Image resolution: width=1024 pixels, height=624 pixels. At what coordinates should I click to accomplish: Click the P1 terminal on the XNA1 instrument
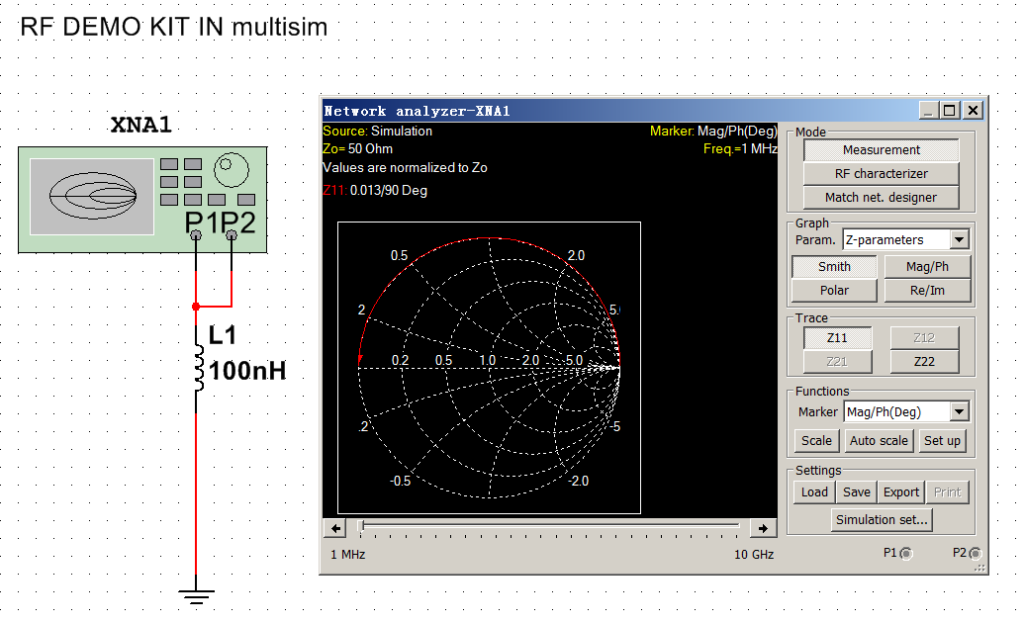[196, 235]
